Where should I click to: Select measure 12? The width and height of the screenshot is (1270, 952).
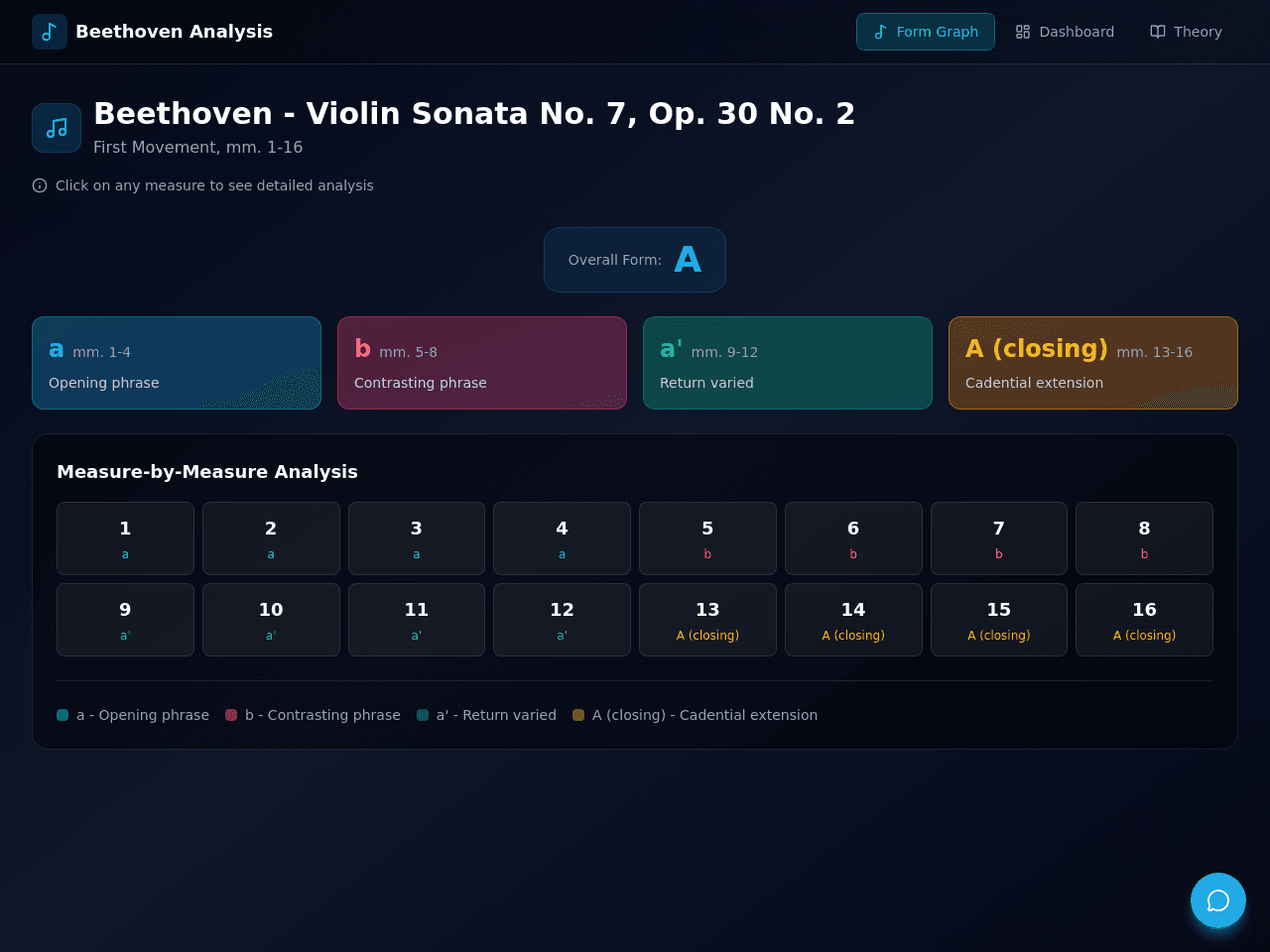[x=562, y=620]
